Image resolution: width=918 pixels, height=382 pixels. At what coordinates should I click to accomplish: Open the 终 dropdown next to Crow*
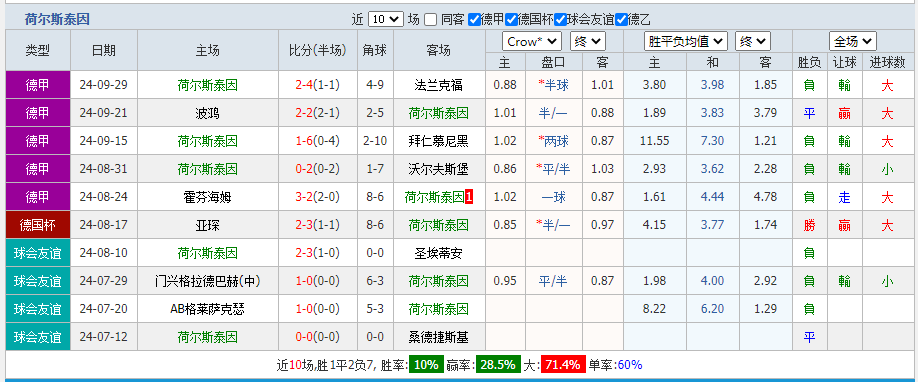588,42
